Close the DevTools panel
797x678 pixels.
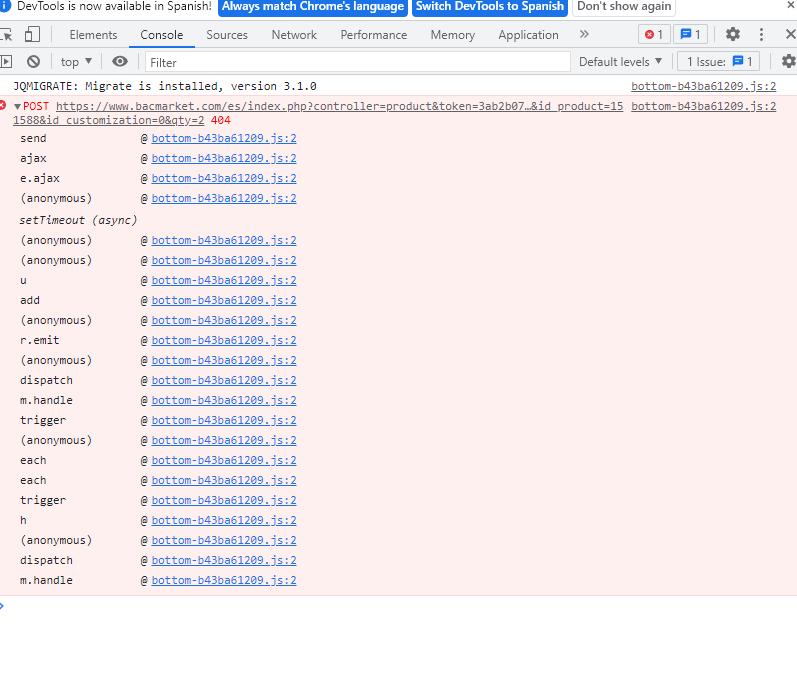790,35
